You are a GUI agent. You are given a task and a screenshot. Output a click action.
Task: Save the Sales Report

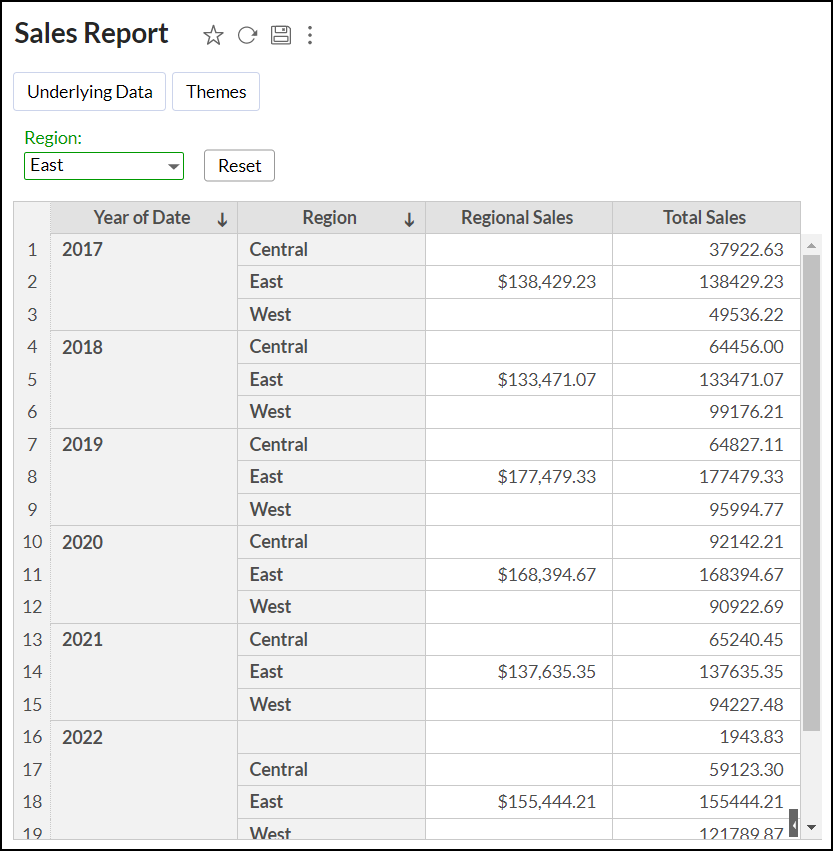(280, 34)
